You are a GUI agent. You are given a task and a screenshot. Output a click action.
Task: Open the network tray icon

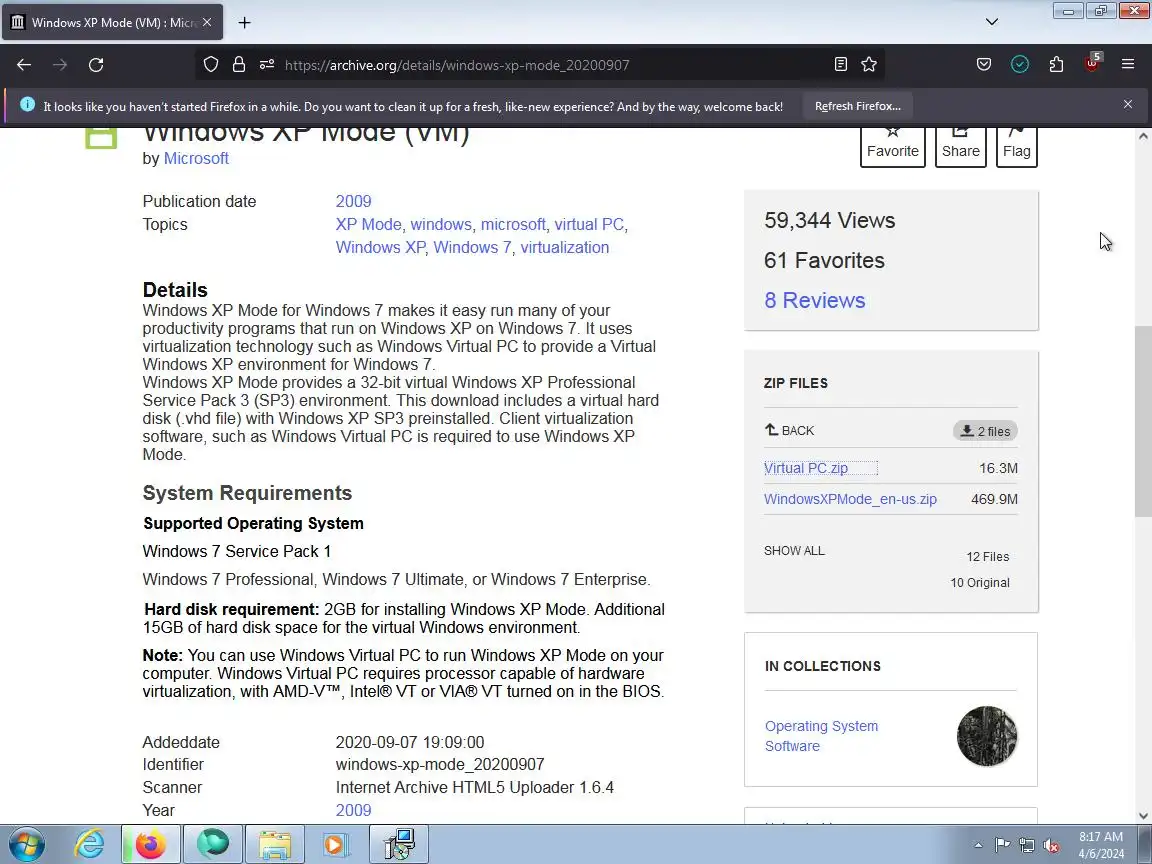[x=1027, y=845]
